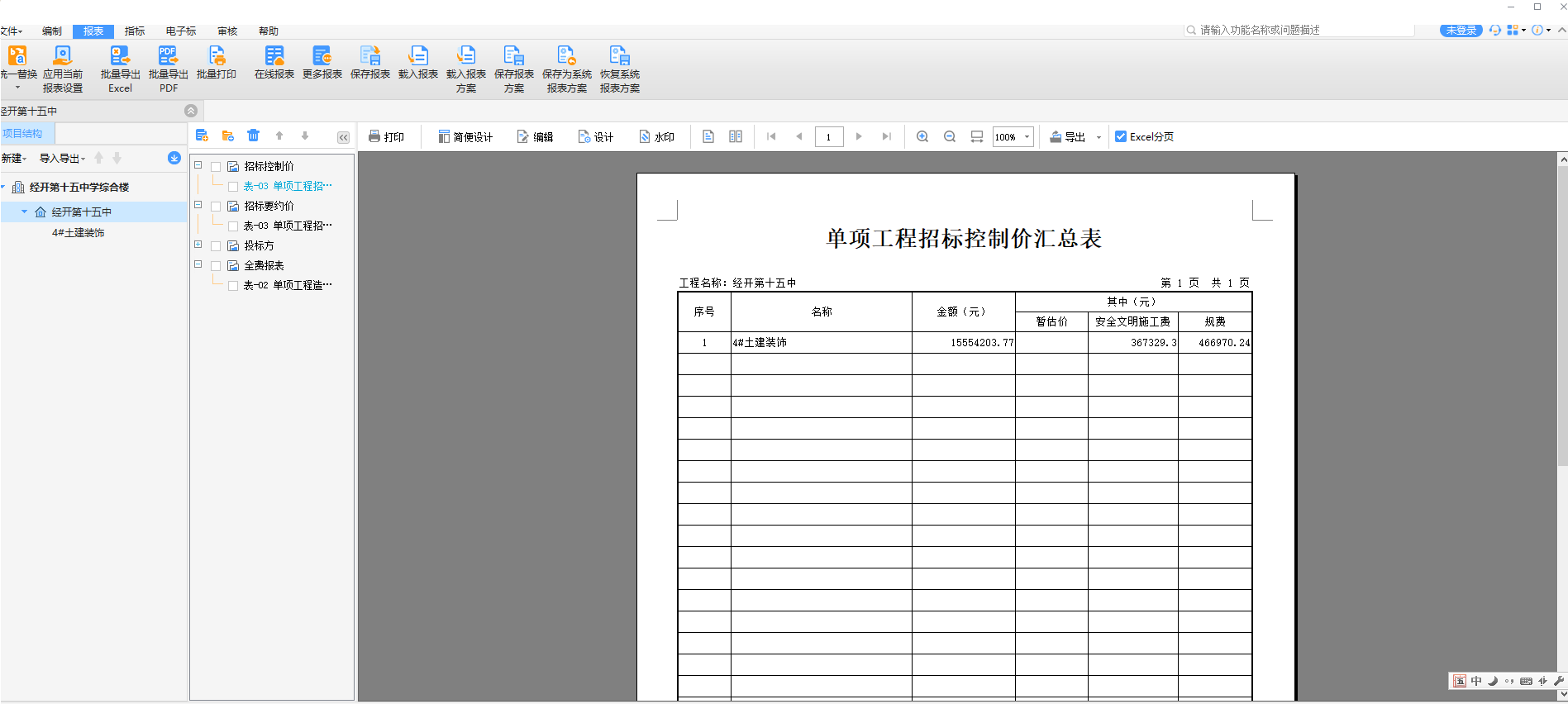Open the 新建 dropdown
This screenshot has height=704, width=1568.
(14, 158)
